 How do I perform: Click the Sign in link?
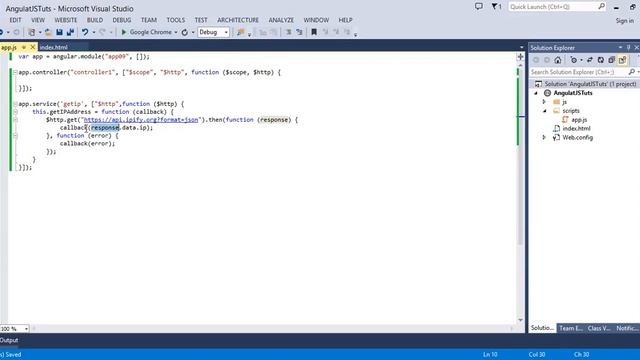pos(625,20)
